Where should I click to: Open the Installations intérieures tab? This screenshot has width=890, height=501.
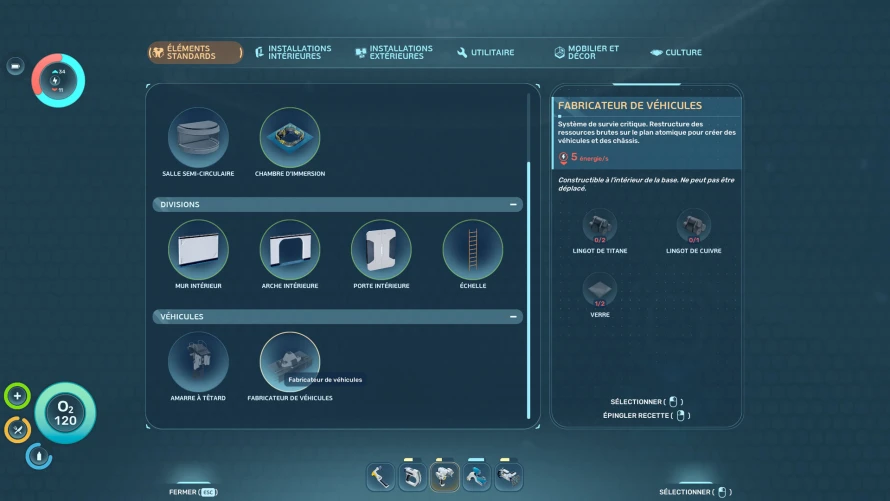pos(293,52)
